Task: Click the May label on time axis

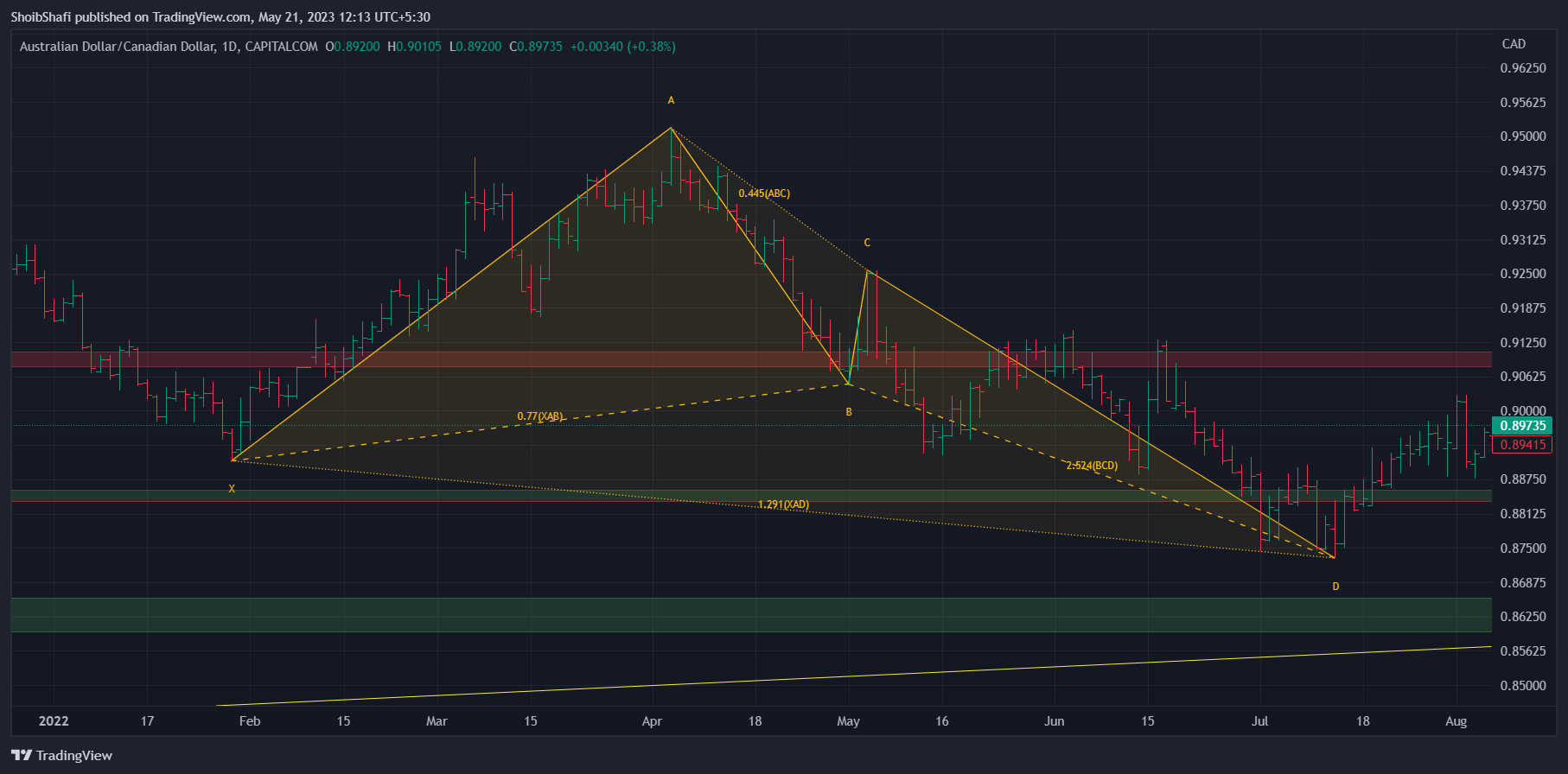Action: tap(849, 721)
